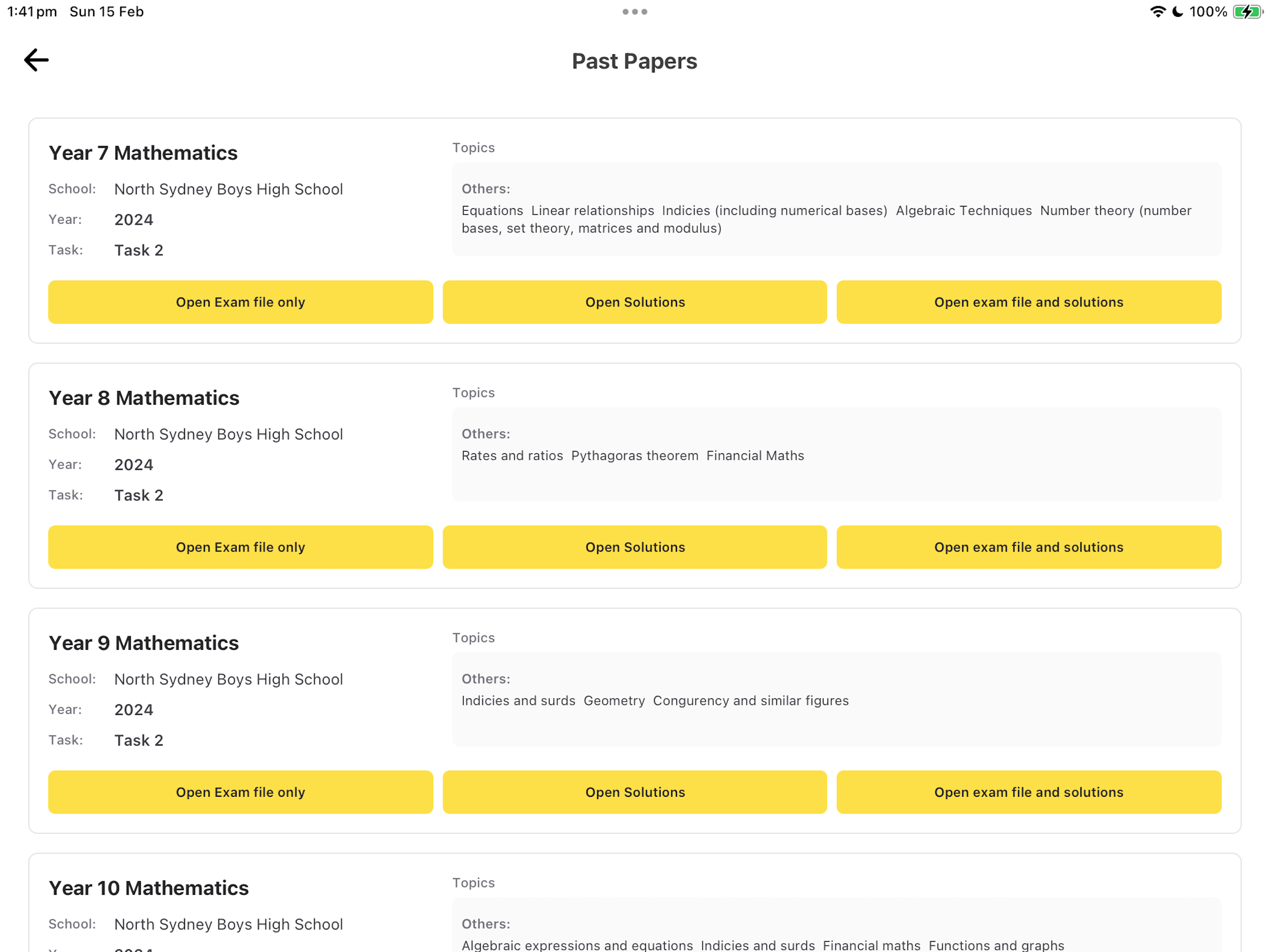Open exam file and solutions for Year 9

[x=1029, y=793]
